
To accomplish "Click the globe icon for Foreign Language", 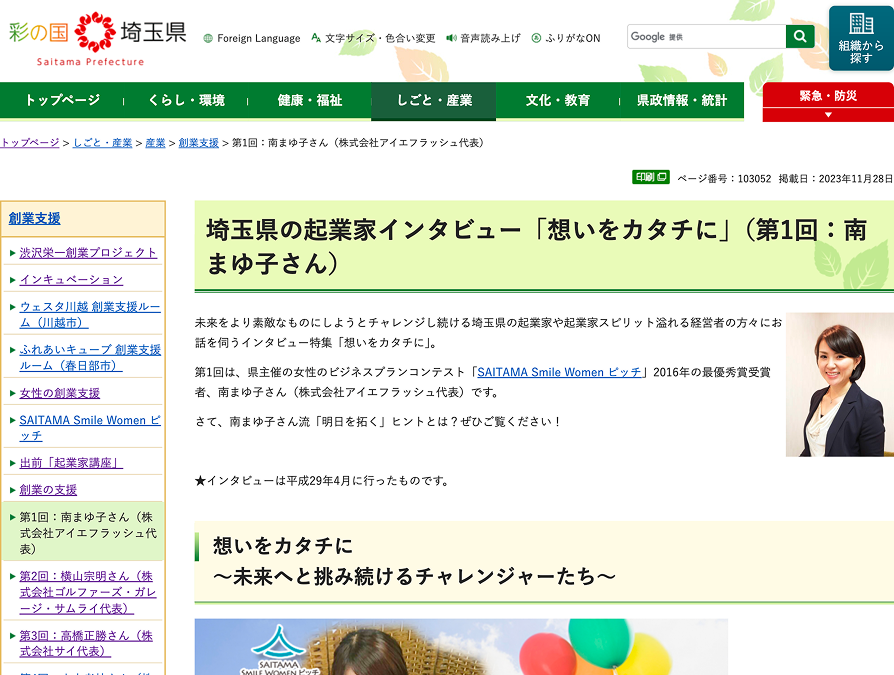I will [x=208, y=38].
